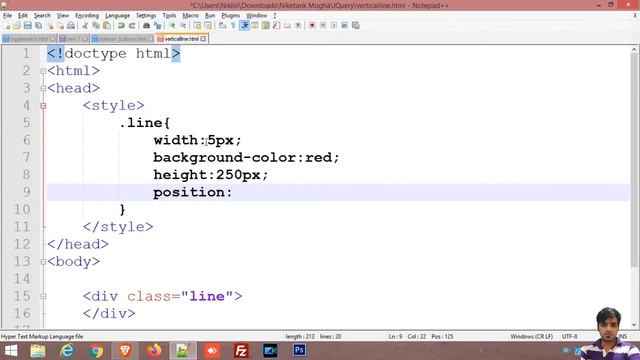The width and height of the screenshot is (640, 360).
Task: Open the Macro menu
Action: coord(191,16)
